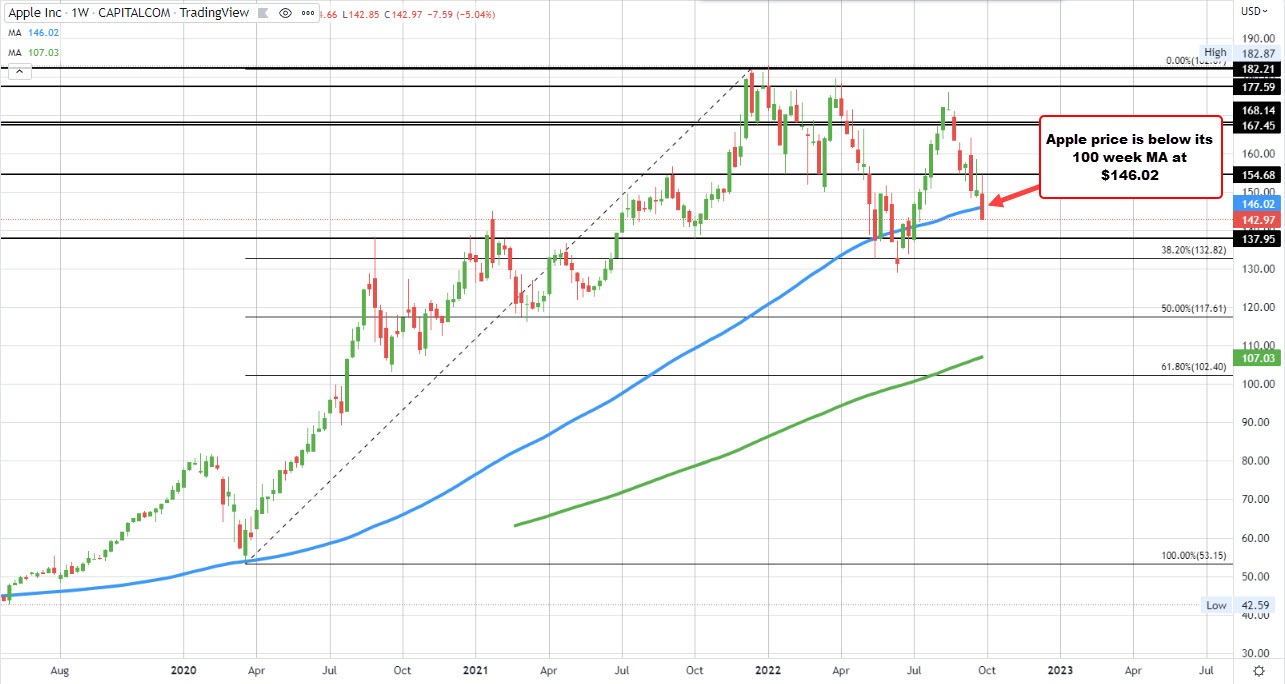The image size is (1285, 684).
Task: Click the red 142.97 last price label
Action: pos(1256,219)
